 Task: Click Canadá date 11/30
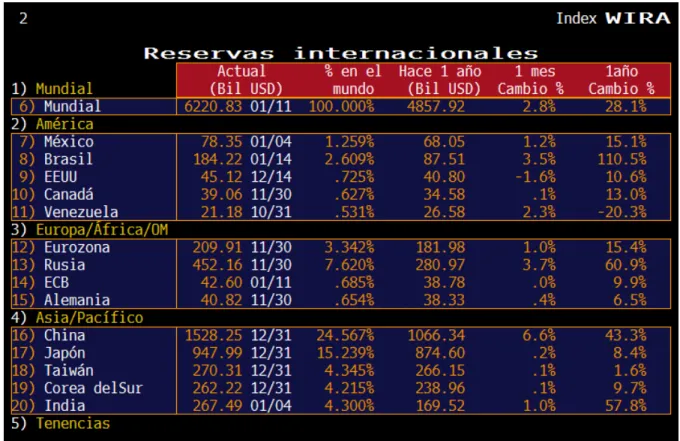tap(271, 194)
